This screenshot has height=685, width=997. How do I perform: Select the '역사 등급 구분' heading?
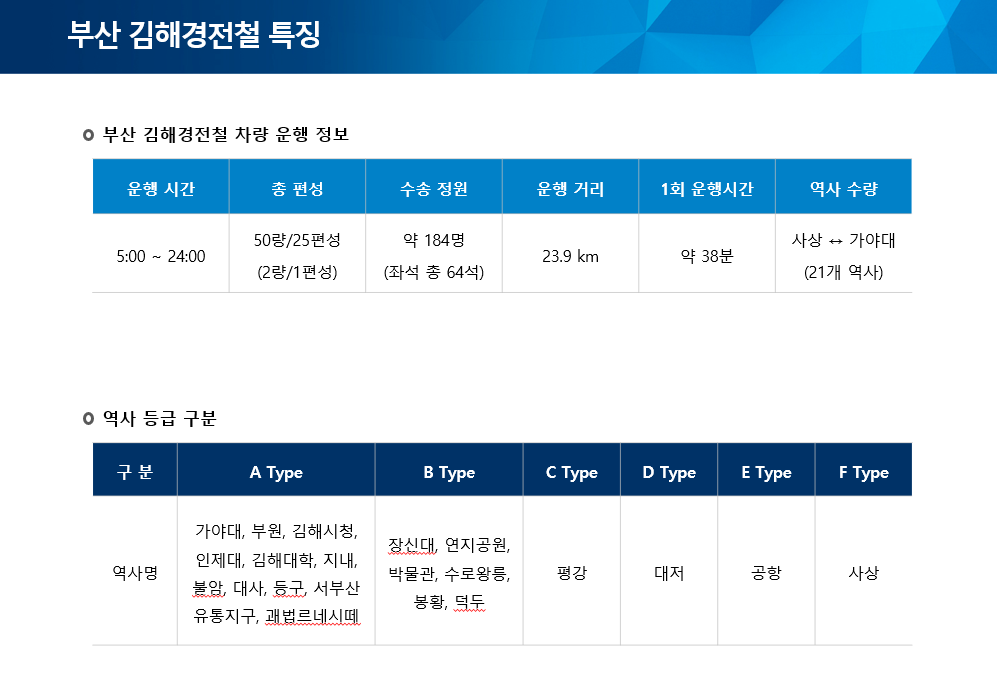[x=160, y=418]
